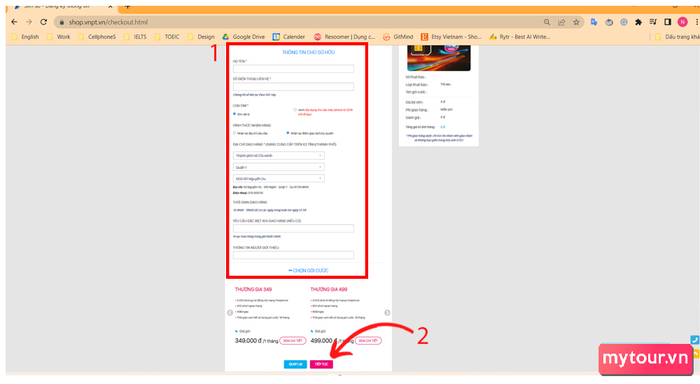
Task: Open the district dropdown Quận 1
Action: point(279,167)
